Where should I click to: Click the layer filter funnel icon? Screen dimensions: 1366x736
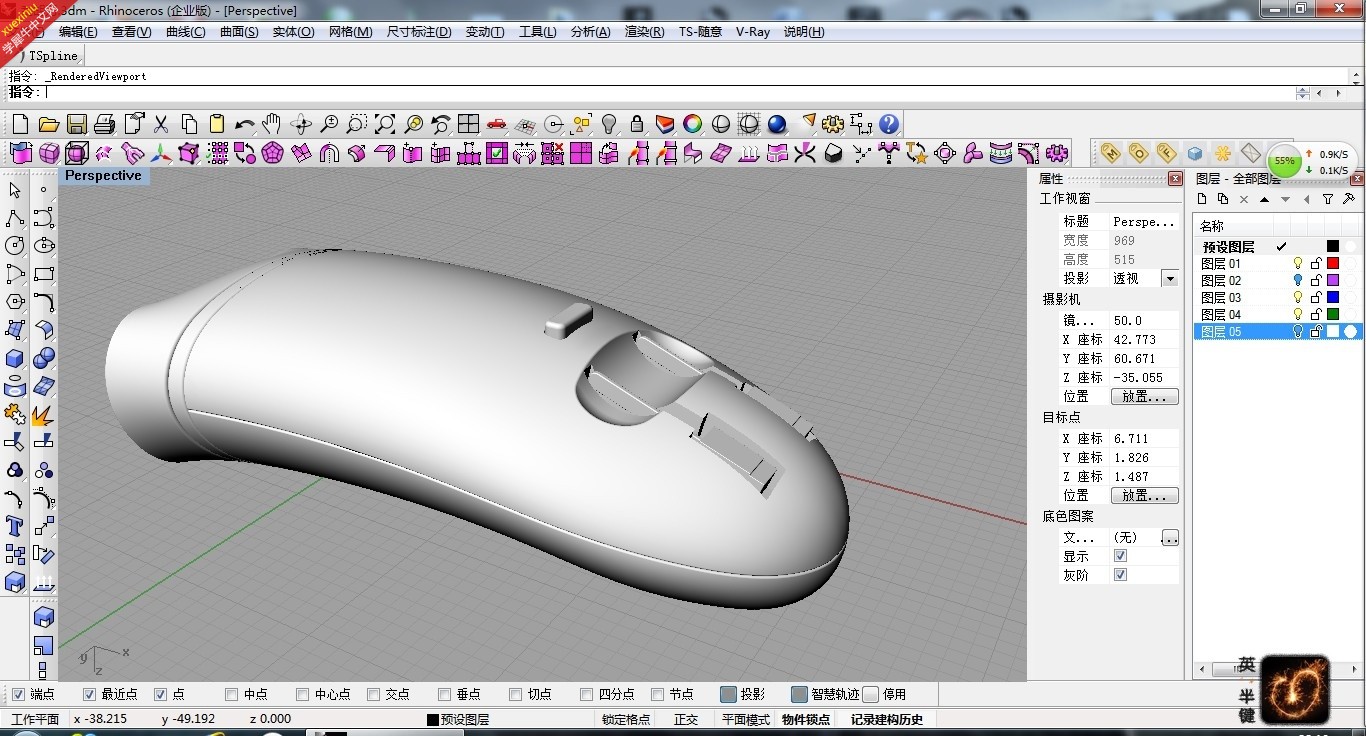point(1328,199)
